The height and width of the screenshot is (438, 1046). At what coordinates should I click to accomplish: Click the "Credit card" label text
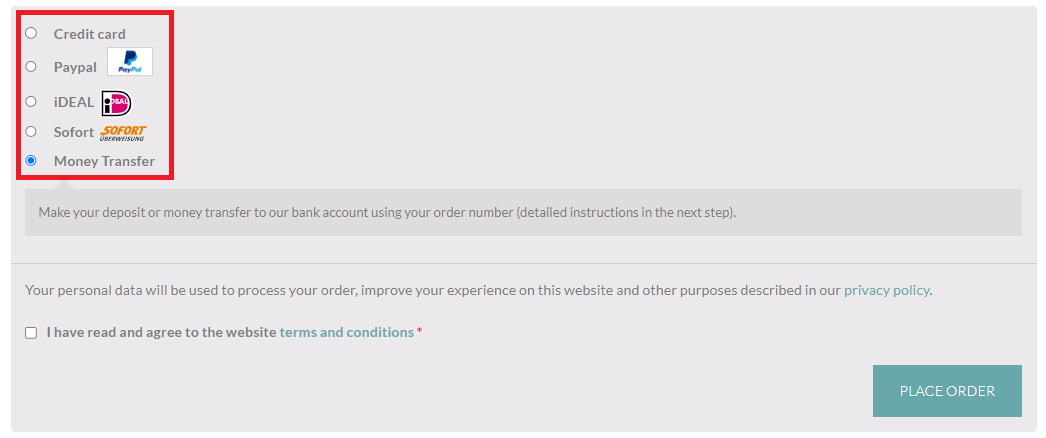point(90,34)
